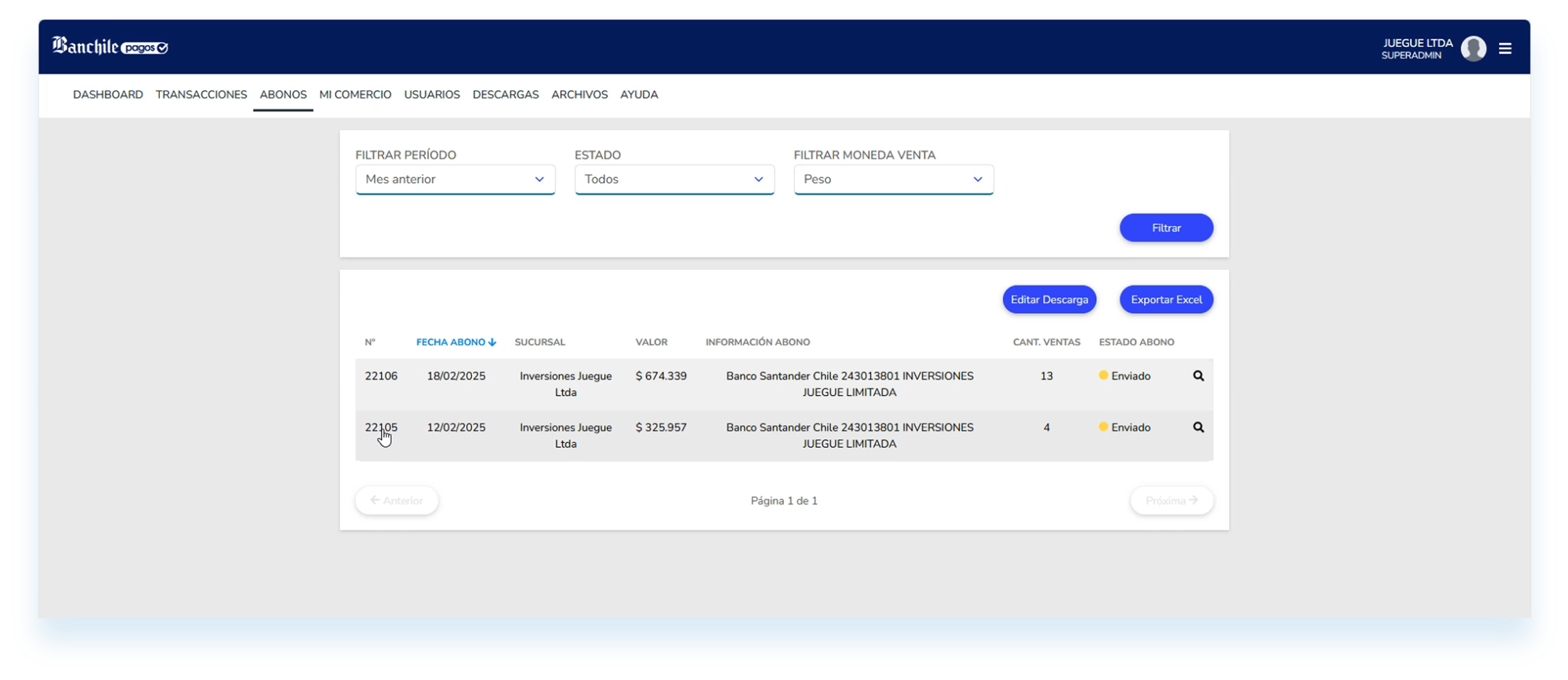
Task: Click the Valor column header
Action: click(x=651, y=342)
